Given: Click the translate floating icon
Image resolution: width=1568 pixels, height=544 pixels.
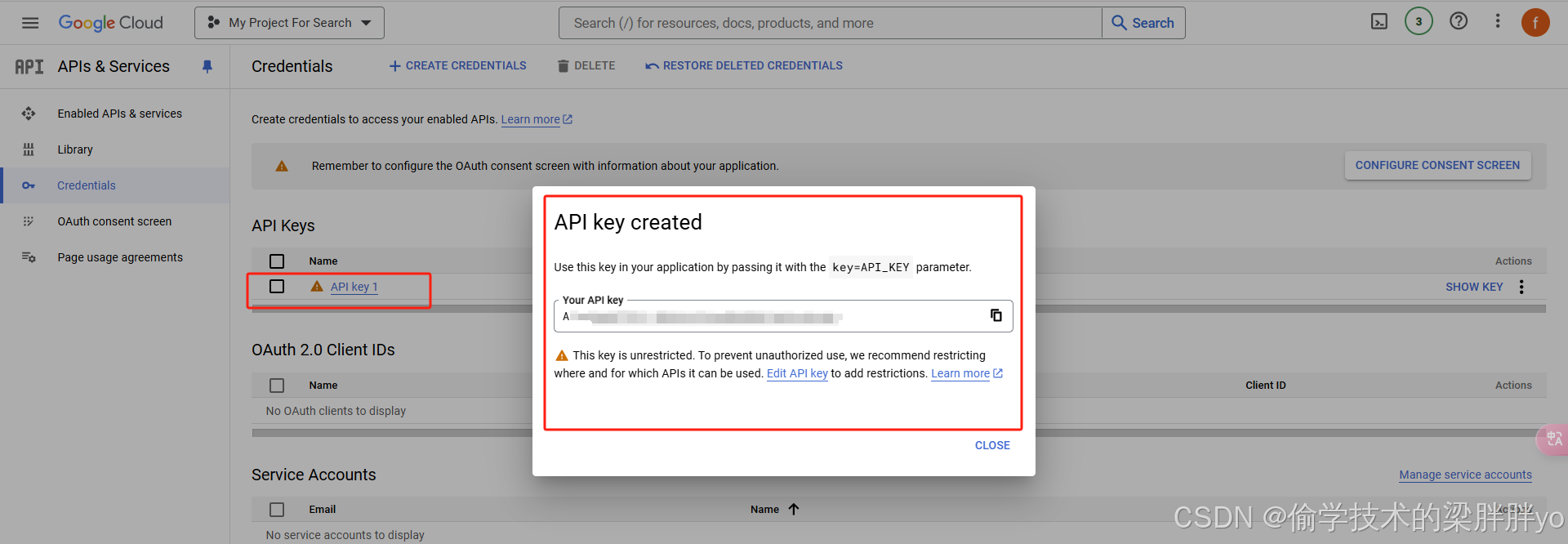Looking at the screenshot, I should (x=1552, y=439).
